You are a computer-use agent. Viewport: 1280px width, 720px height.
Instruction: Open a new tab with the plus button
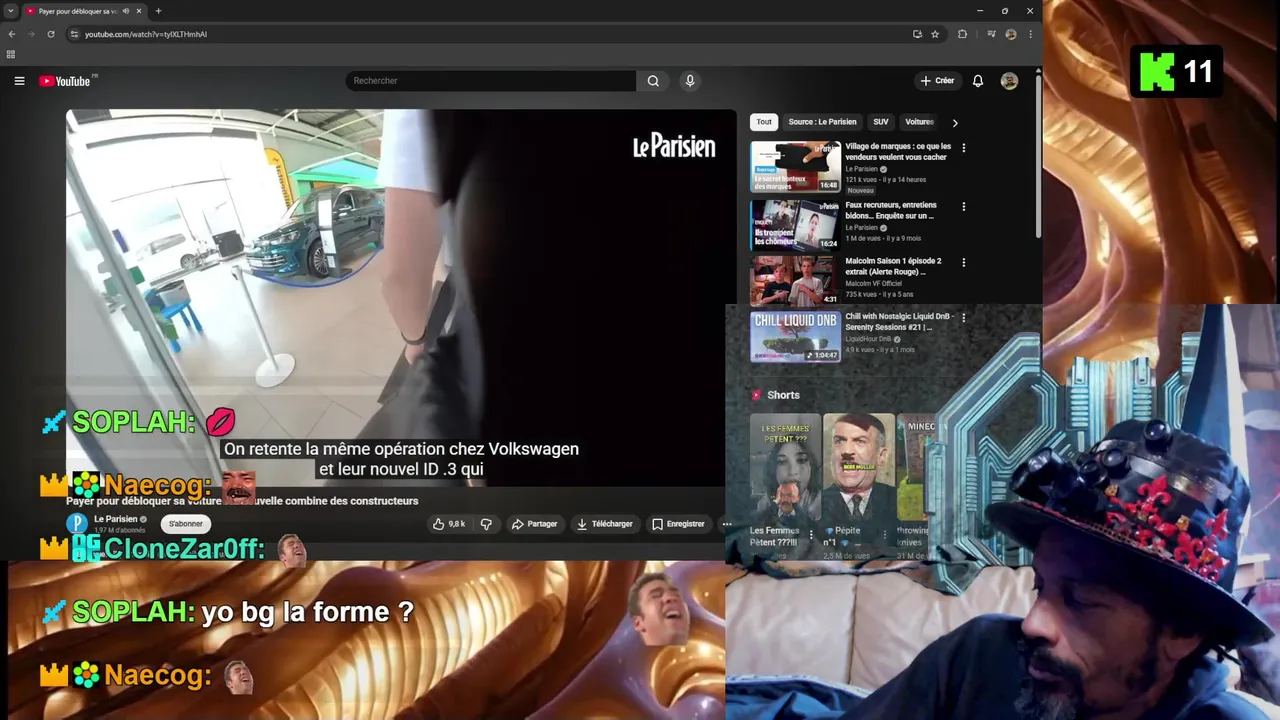coord(158,11)
